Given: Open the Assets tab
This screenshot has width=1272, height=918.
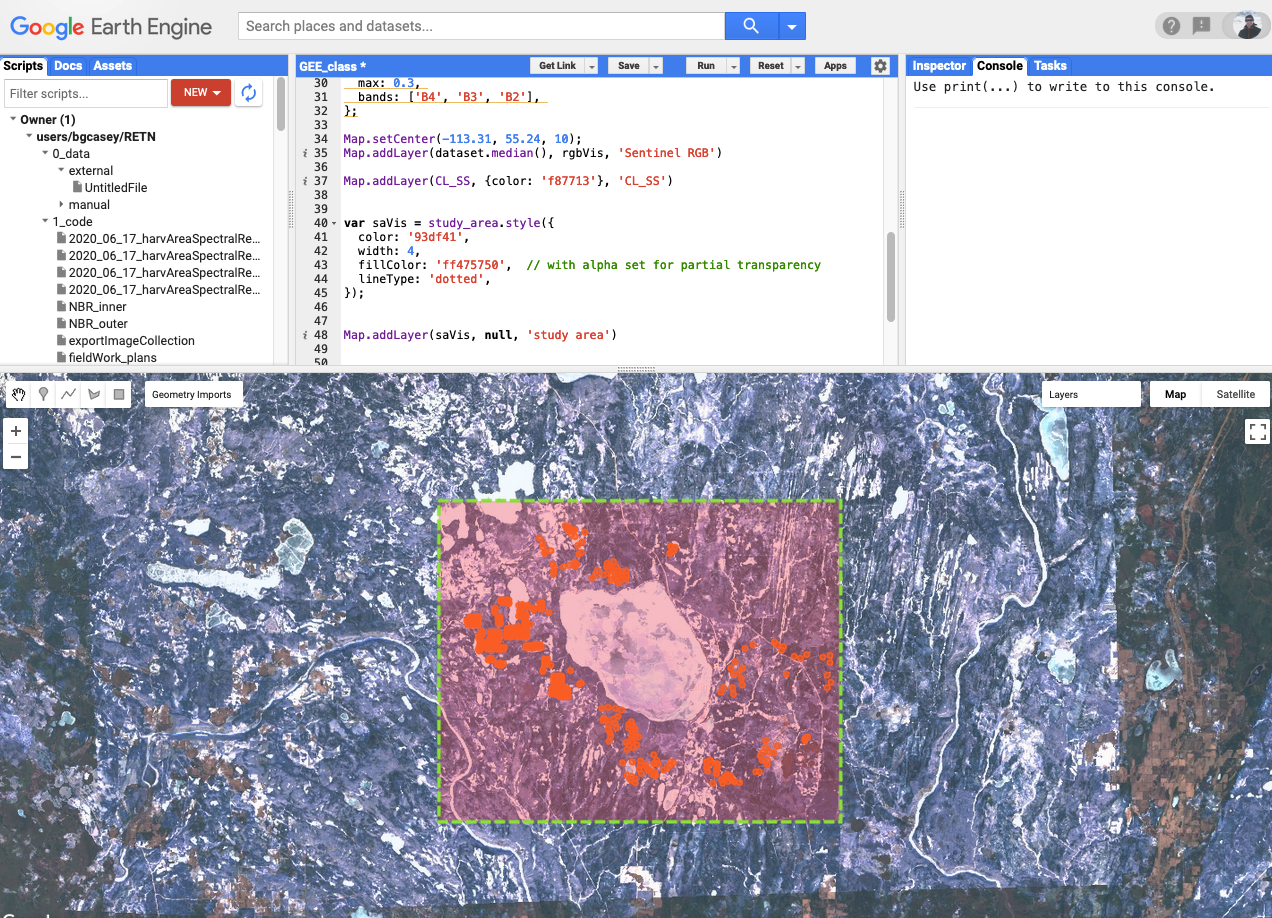Looking at the screenshot, I should point(112,66).
